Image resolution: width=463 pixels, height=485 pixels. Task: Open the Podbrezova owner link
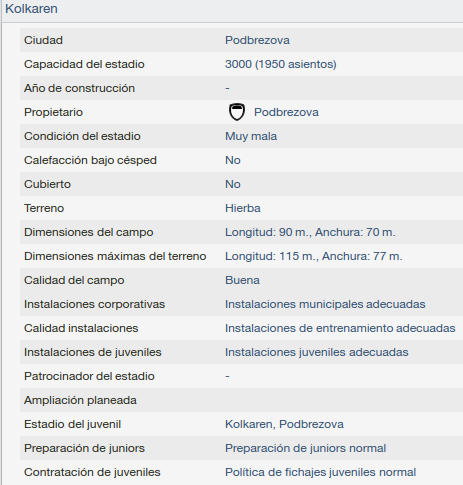tap(286, 112)
